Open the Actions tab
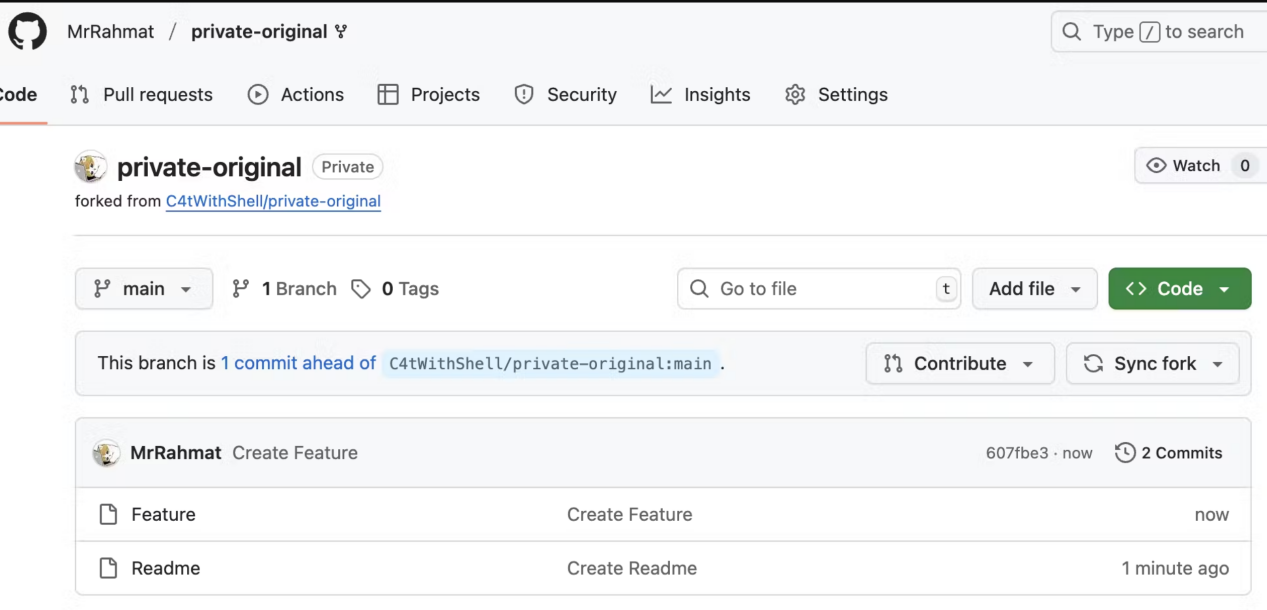The height and width of the screenshot is (610, 1267). pyautogui.click(x=296, y=95)
